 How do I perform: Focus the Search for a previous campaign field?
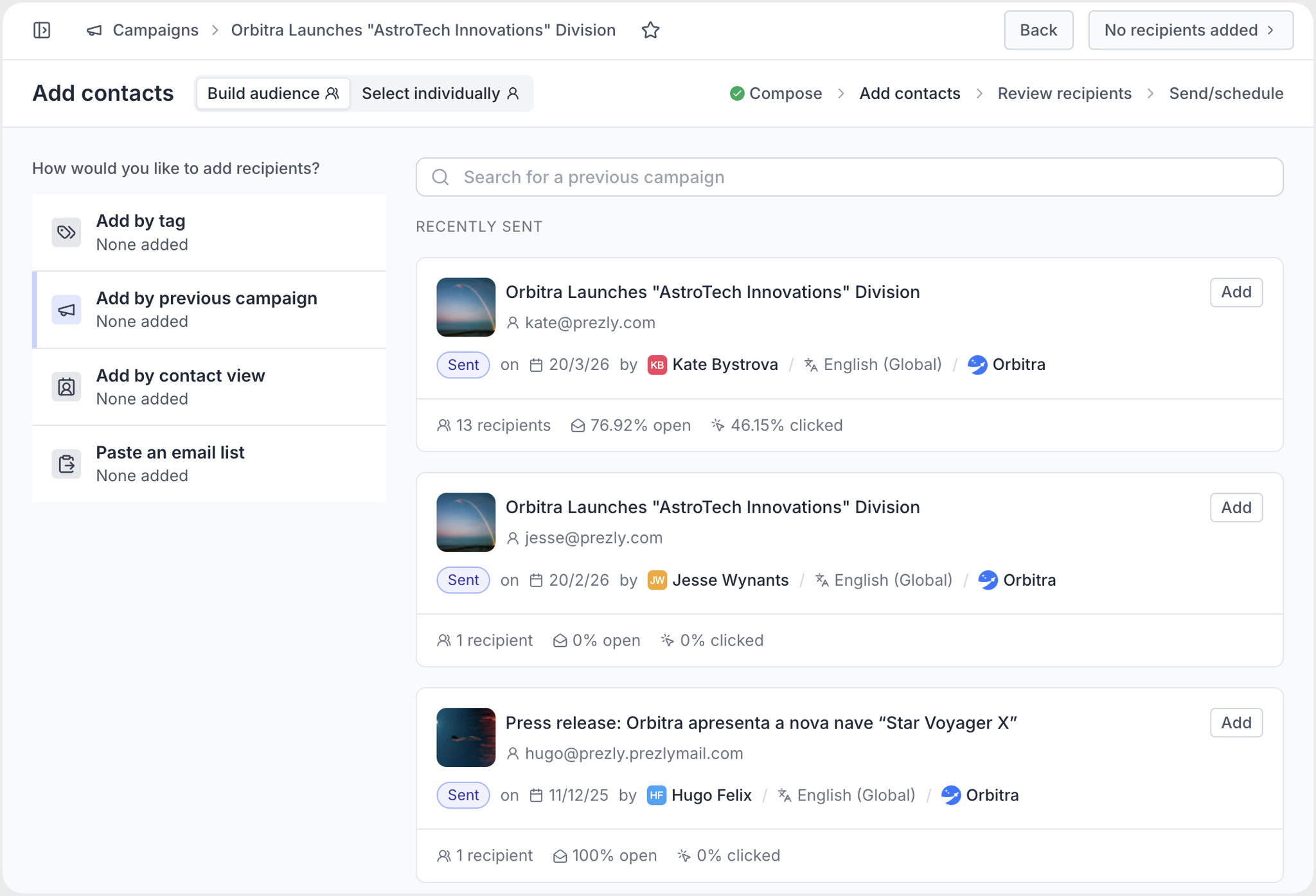click(849, 177)
